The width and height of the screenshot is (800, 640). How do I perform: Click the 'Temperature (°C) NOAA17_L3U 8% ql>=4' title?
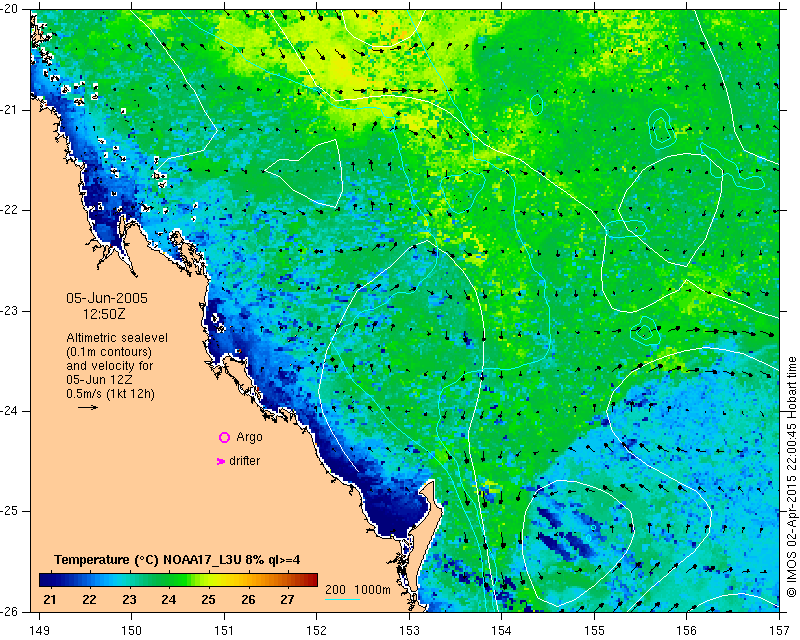[177, 560]
